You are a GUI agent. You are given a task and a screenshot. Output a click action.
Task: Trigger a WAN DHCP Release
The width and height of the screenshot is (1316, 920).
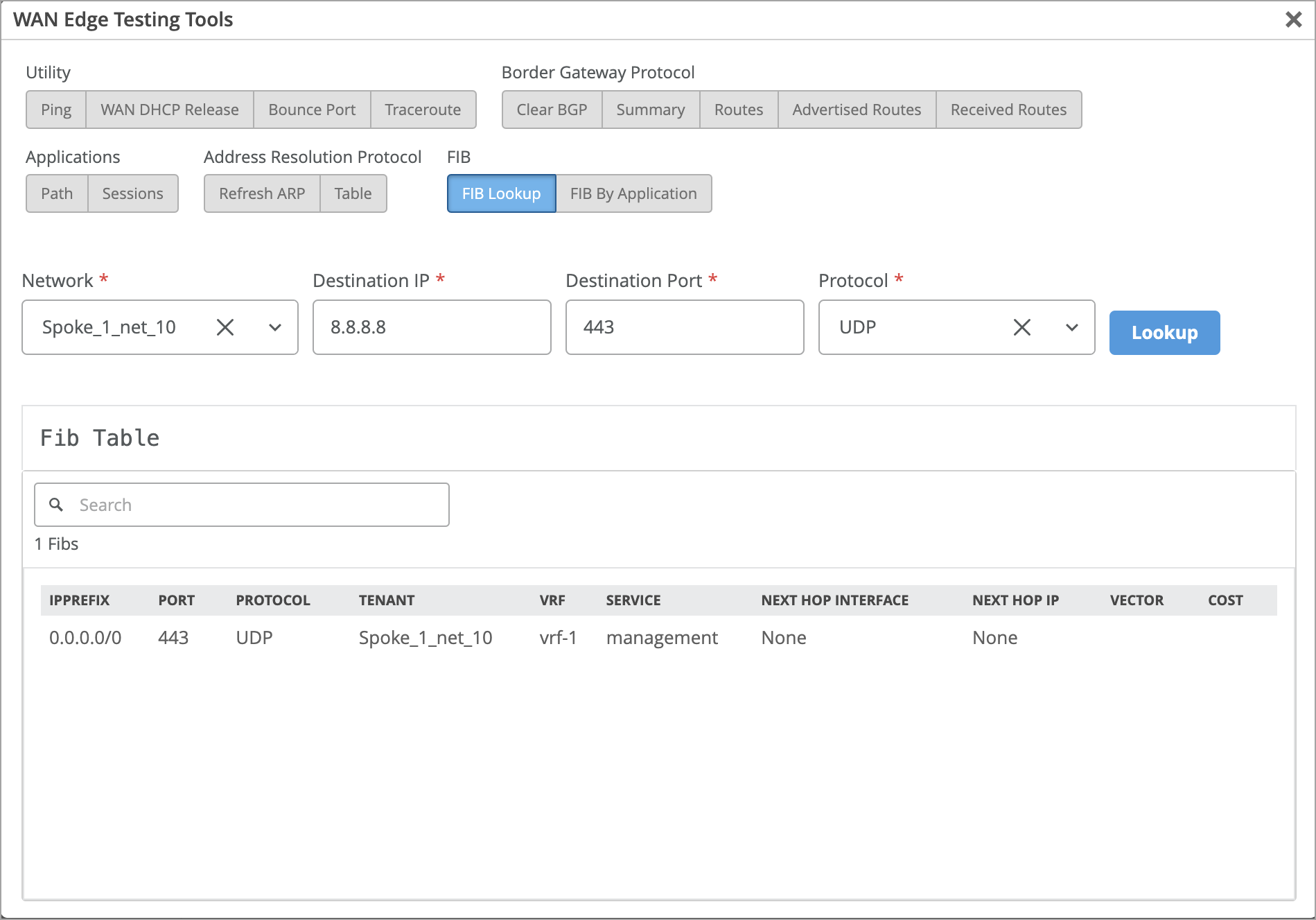pos(169,109)
